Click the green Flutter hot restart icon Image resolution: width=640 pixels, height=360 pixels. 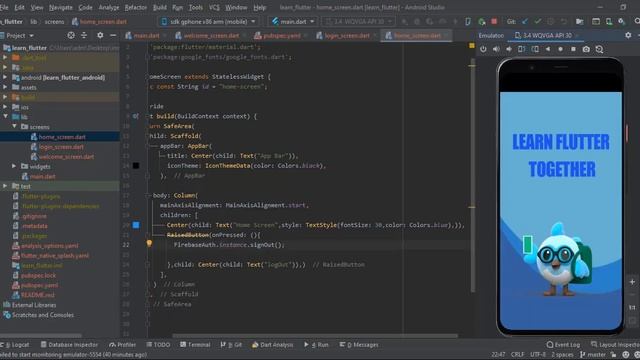click(482, 21)
